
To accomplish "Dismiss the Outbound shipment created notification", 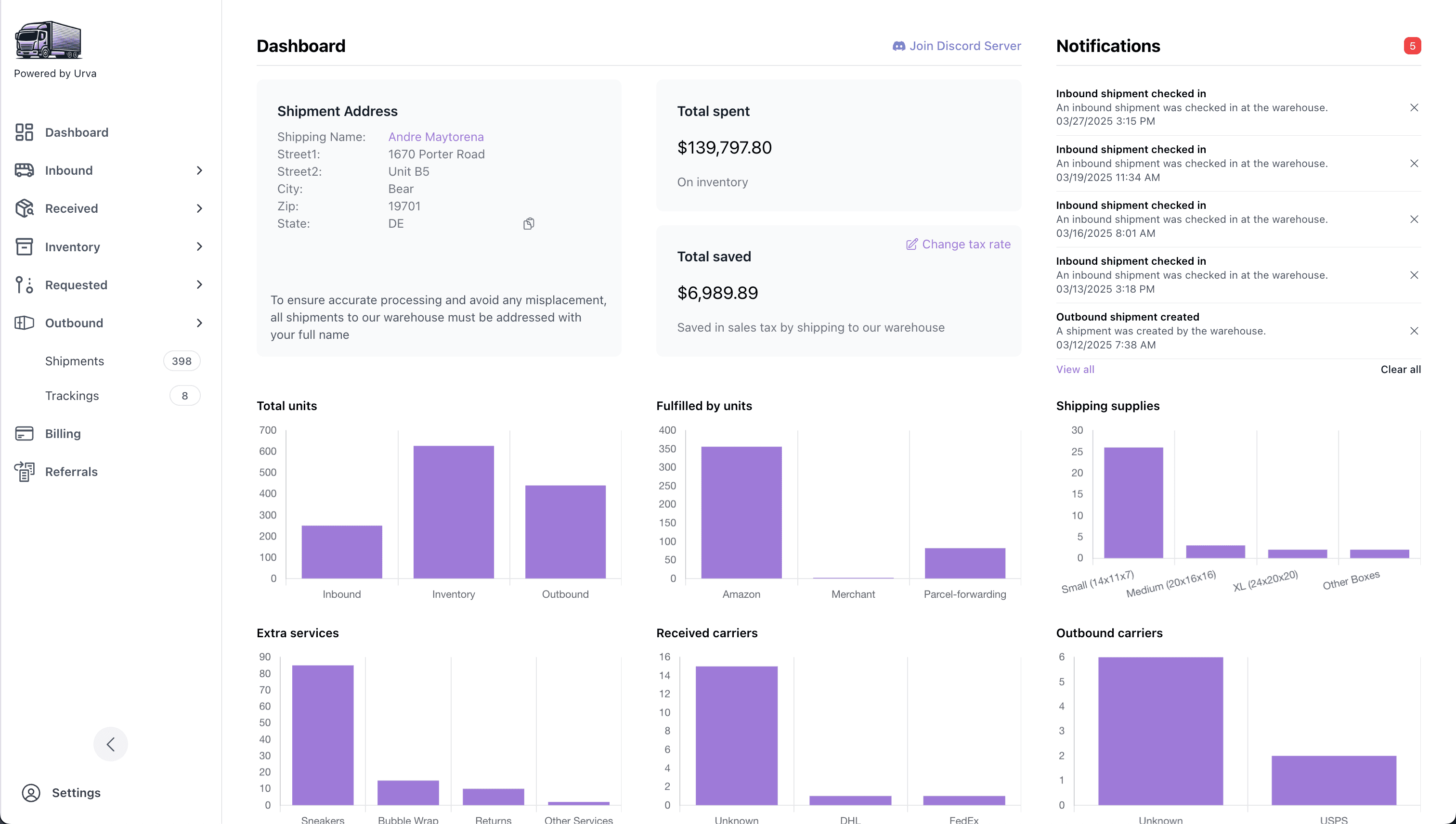I will coord(1414,331).
